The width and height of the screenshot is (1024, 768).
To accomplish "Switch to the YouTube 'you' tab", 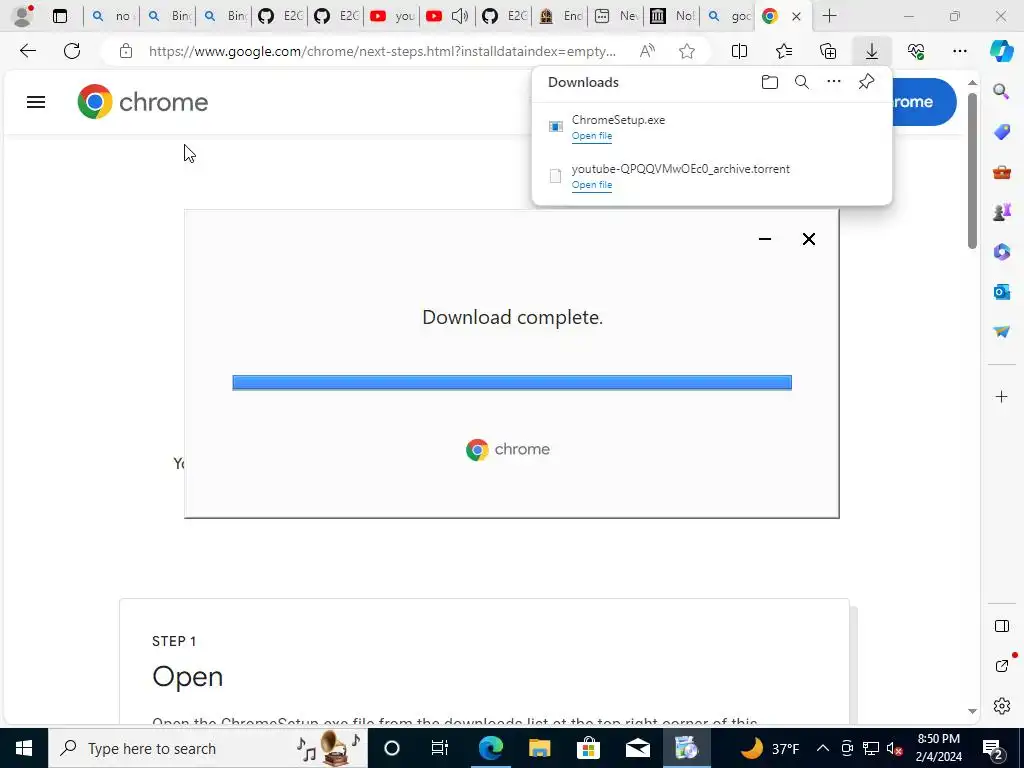I will tap(392, 16).
